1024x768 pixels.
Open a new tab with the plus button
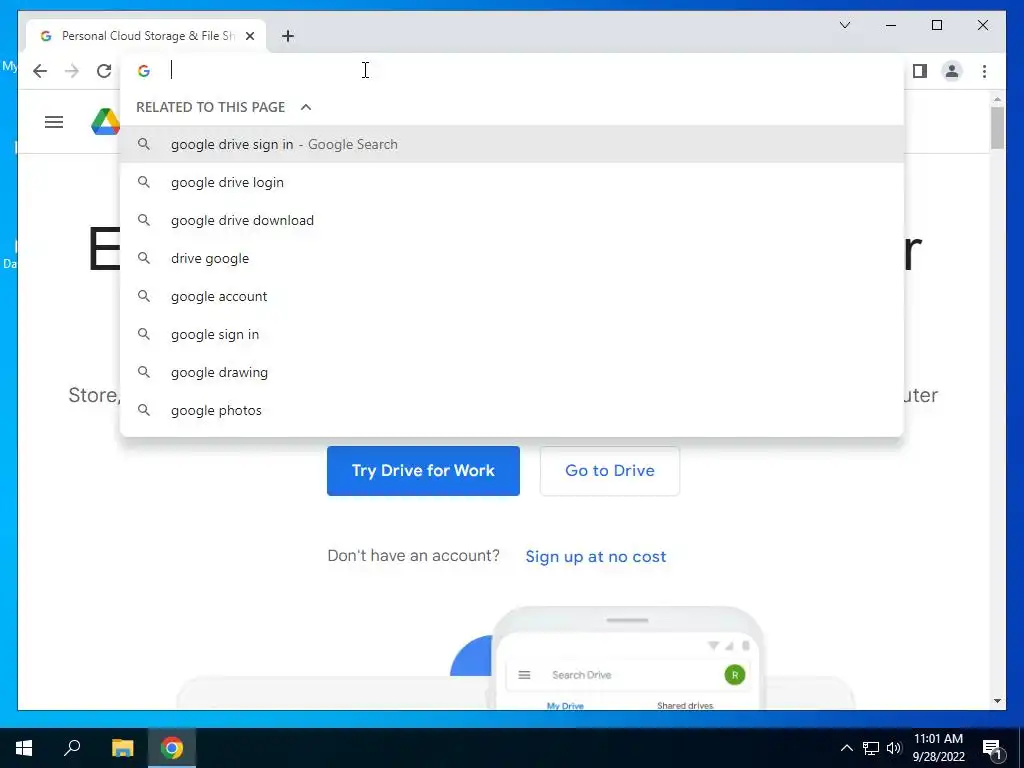click(288, 36)
